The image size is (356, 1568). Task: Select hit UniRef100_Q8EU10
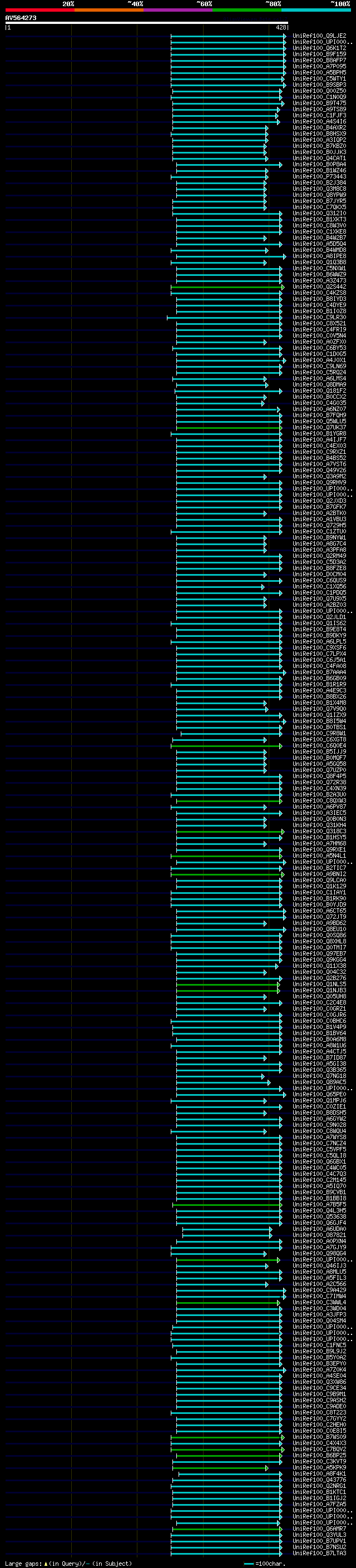point(319,929)
